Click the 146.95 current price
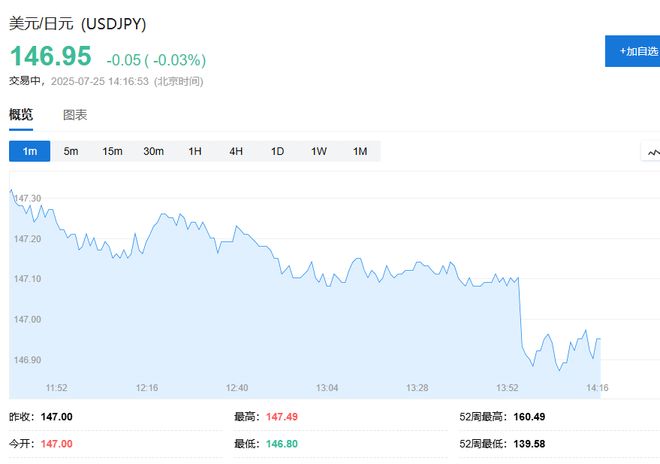660x464 pixels. [x=51, y=56]
